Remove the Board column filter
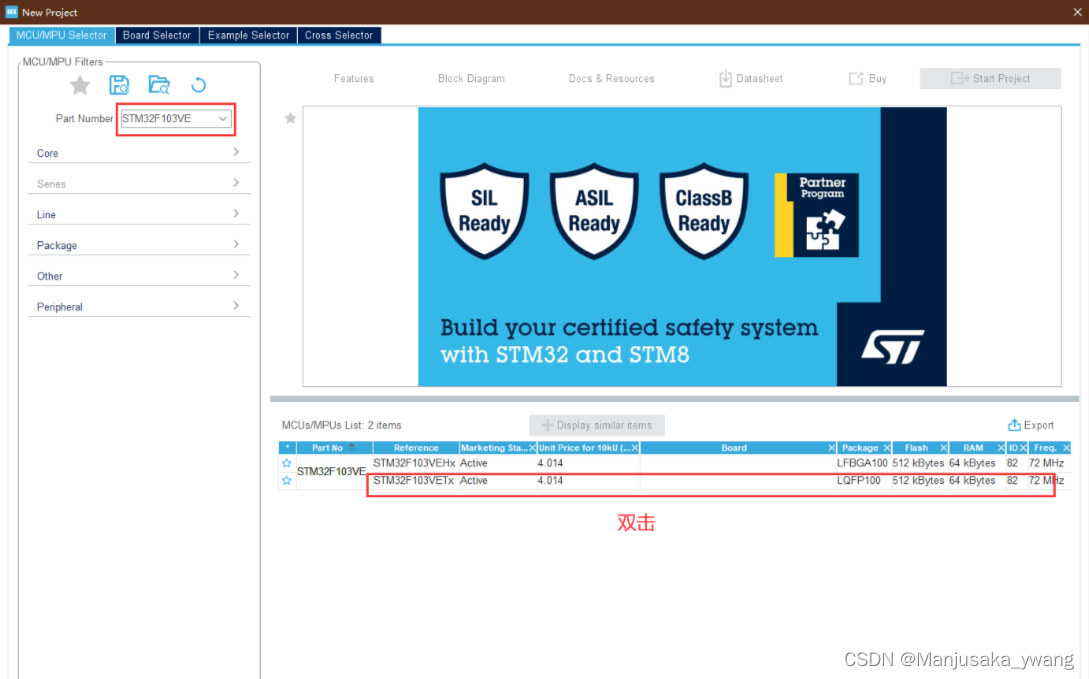1089x679 pixels. [x=832, y=447]
